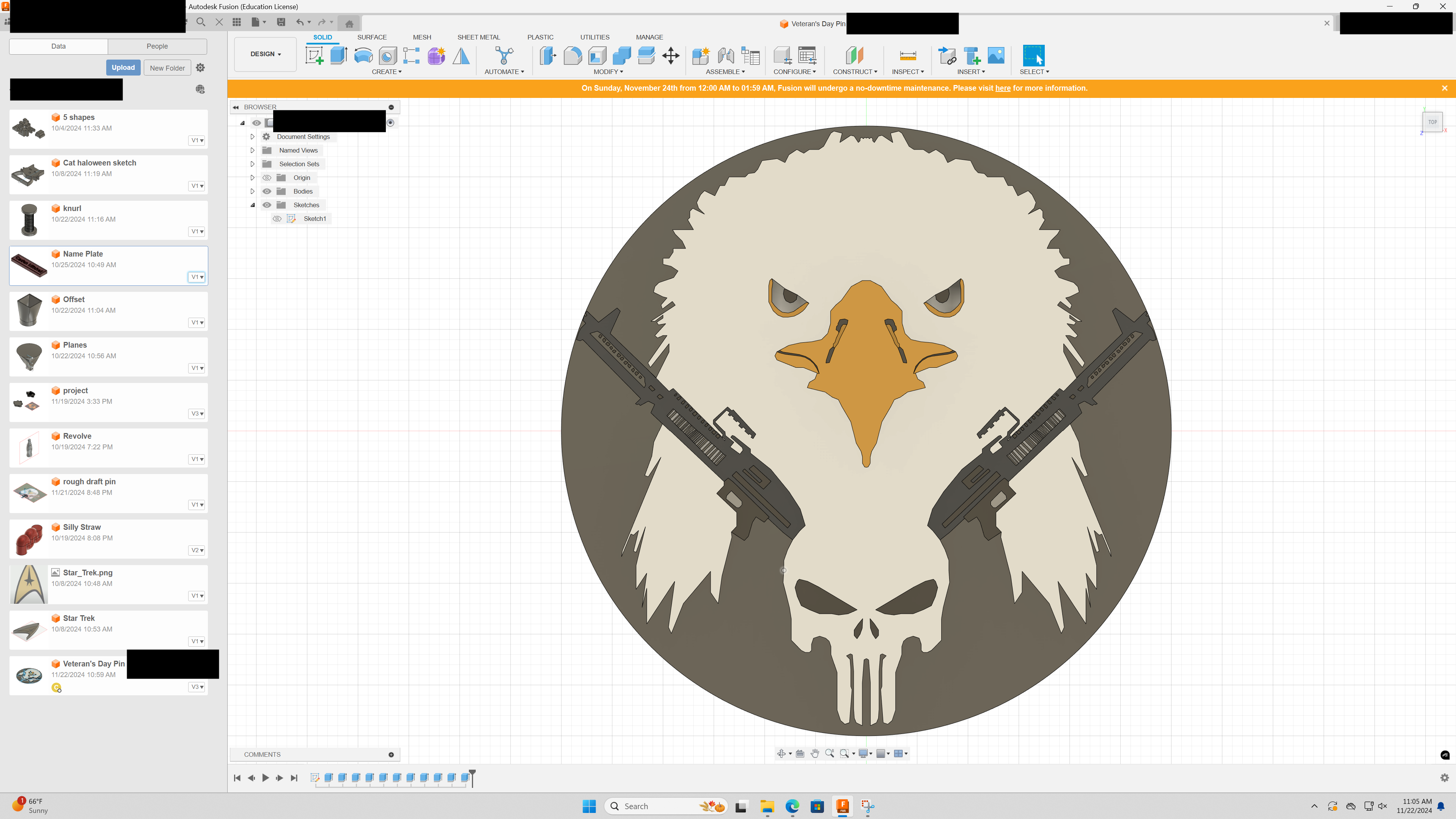Select the Revolve tool icon
The height and width of the screenshot is (819, 1456).
(x=363, y=55)
